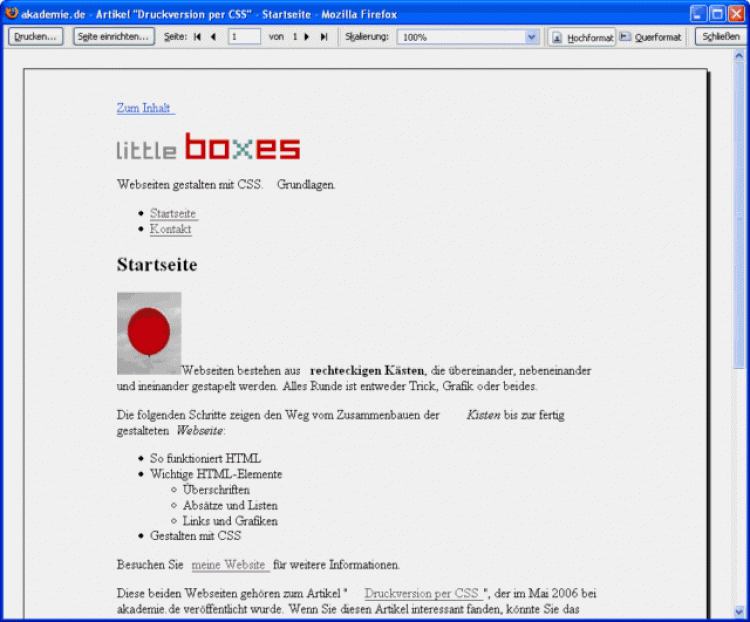Screen dimensions: 750x622
Task: Click the little boxes logo
Action: pos(208,148)
